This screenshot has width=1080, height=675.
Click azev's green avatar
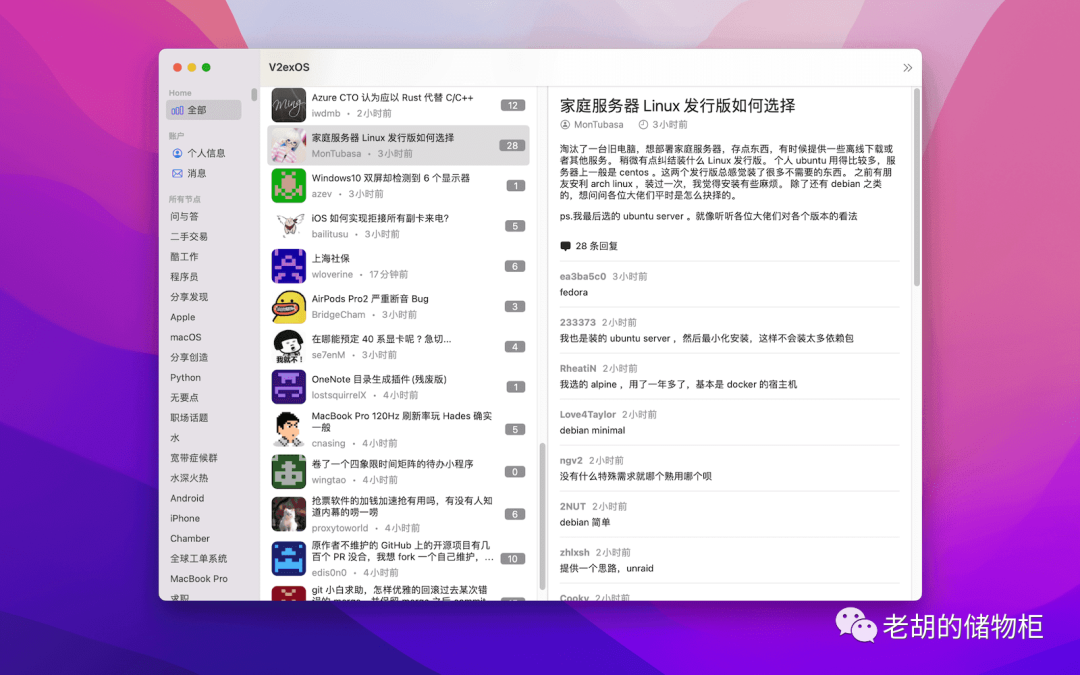289,186
